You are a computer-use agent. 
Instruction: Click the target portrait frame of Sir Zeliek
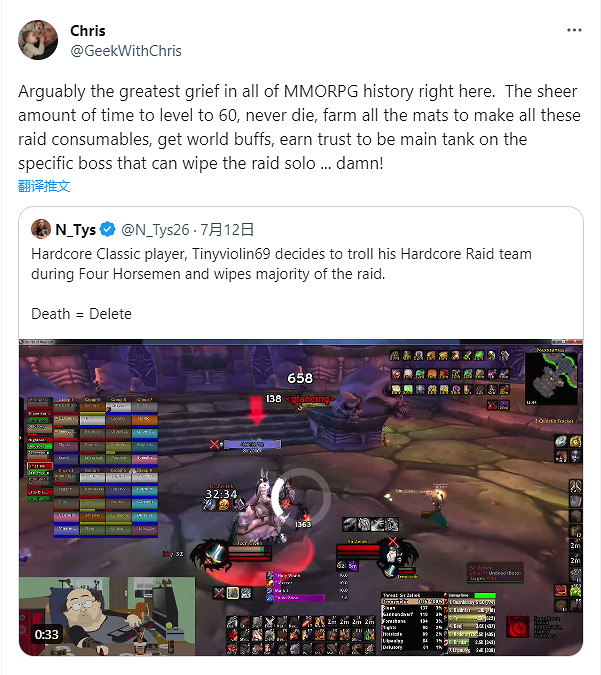pyautogui.click(x=393, y=555)
